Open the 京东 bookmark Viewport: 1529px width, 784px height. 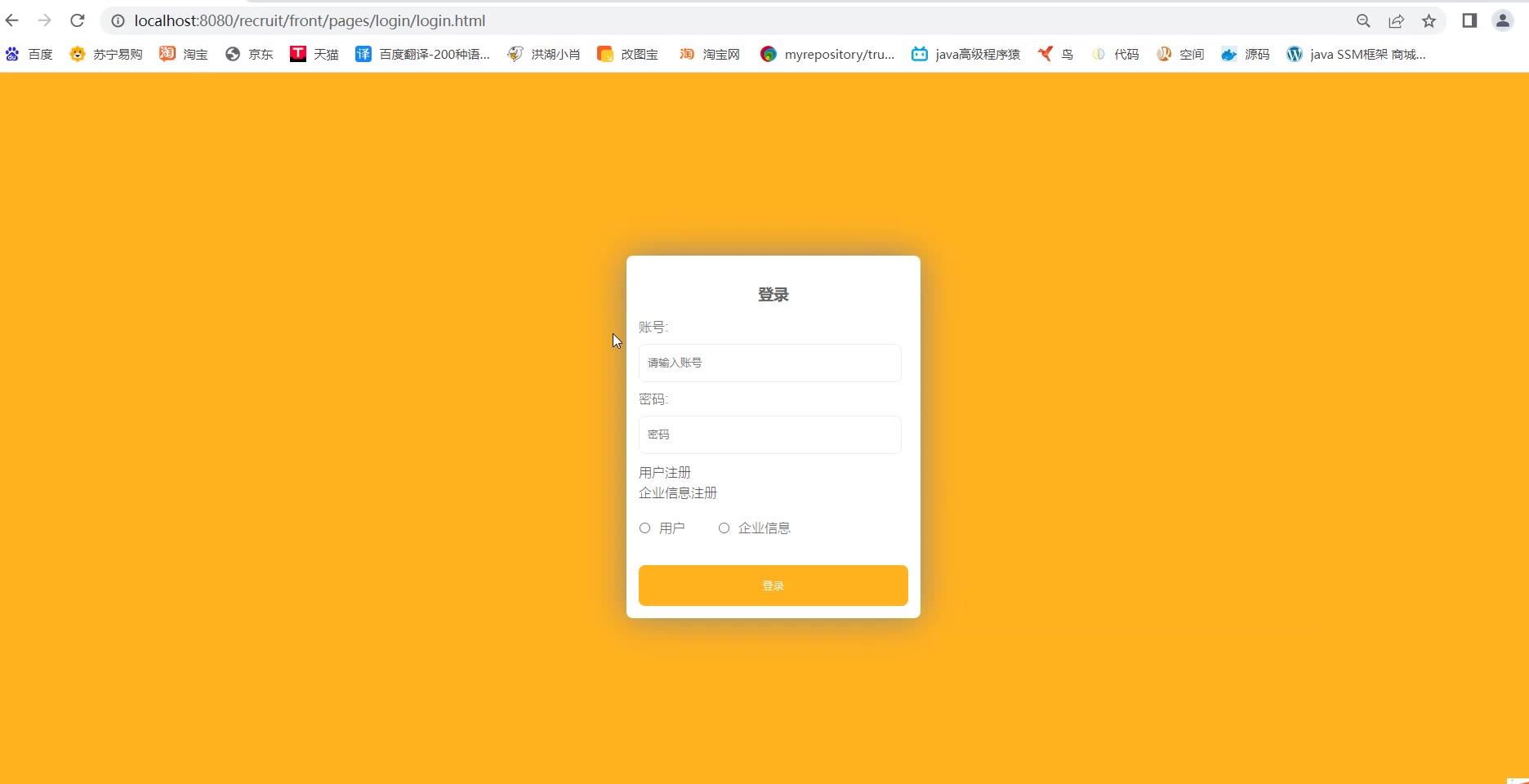point(249,54)
